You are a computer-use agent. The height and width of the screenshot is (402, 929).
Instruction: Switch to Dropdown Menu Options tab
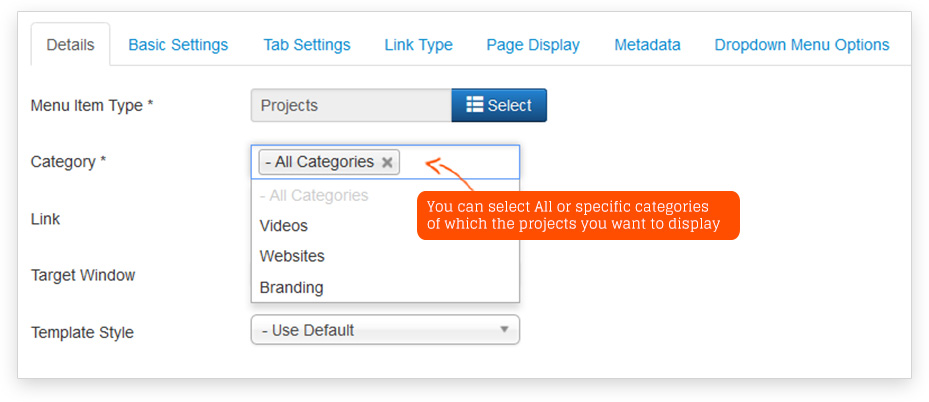click(x=801, y=45)
